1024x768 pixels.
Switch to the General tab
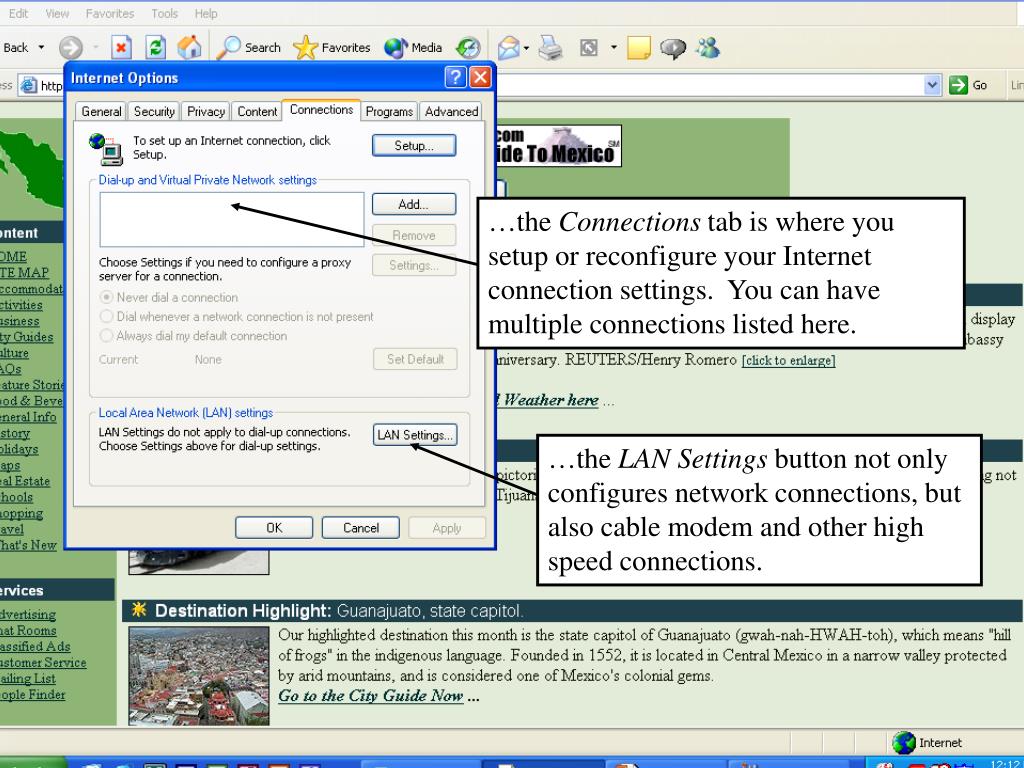pyautogui.click(x=101, y=112)
